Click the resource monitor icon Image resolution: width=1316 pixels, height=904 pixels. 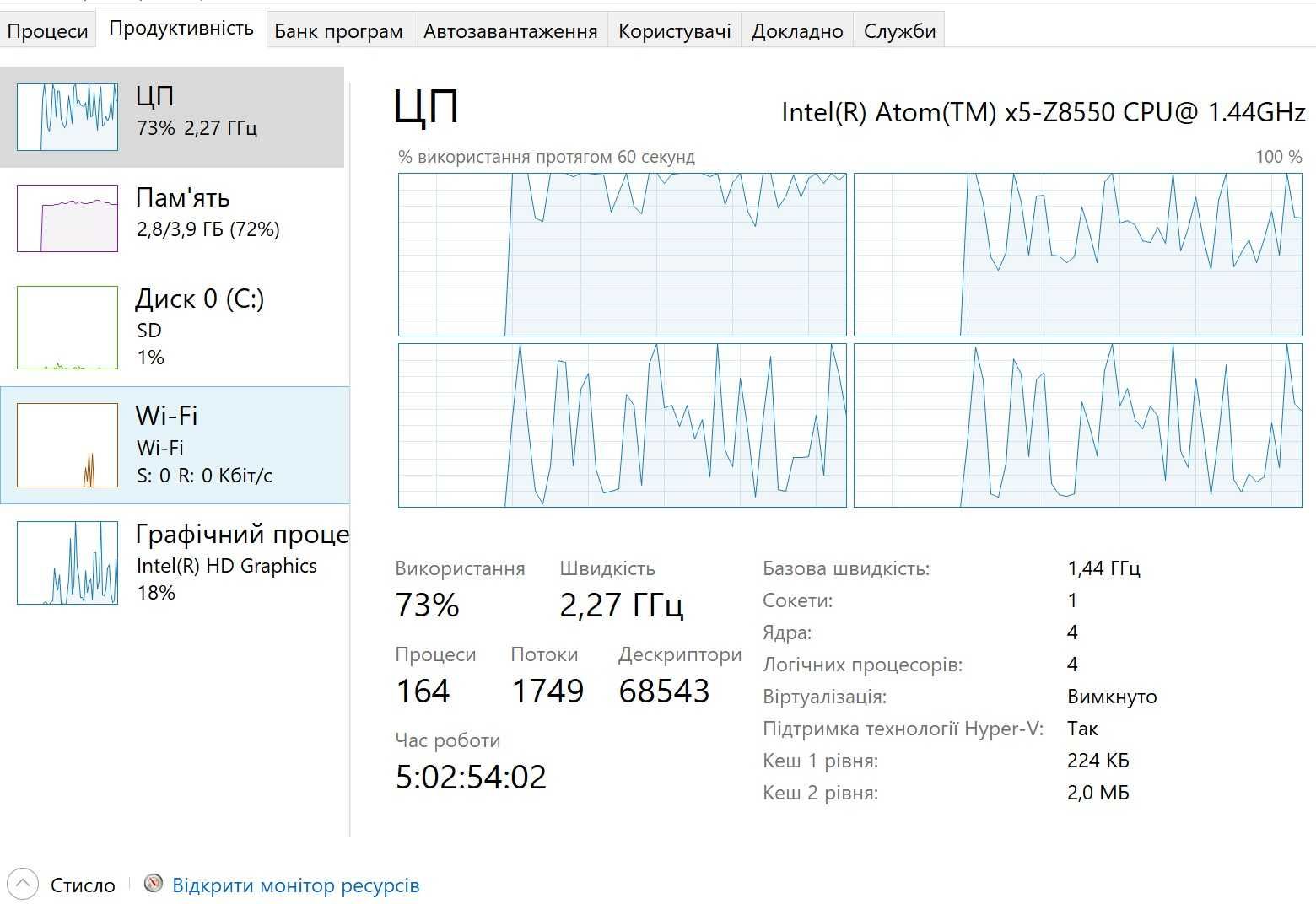(x=154, y=884)
